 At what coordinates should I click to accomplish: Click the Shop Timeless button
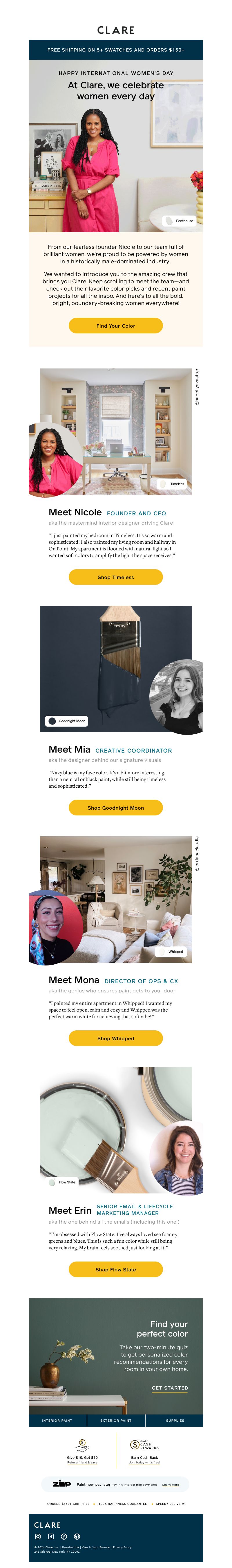click(116, 577)
